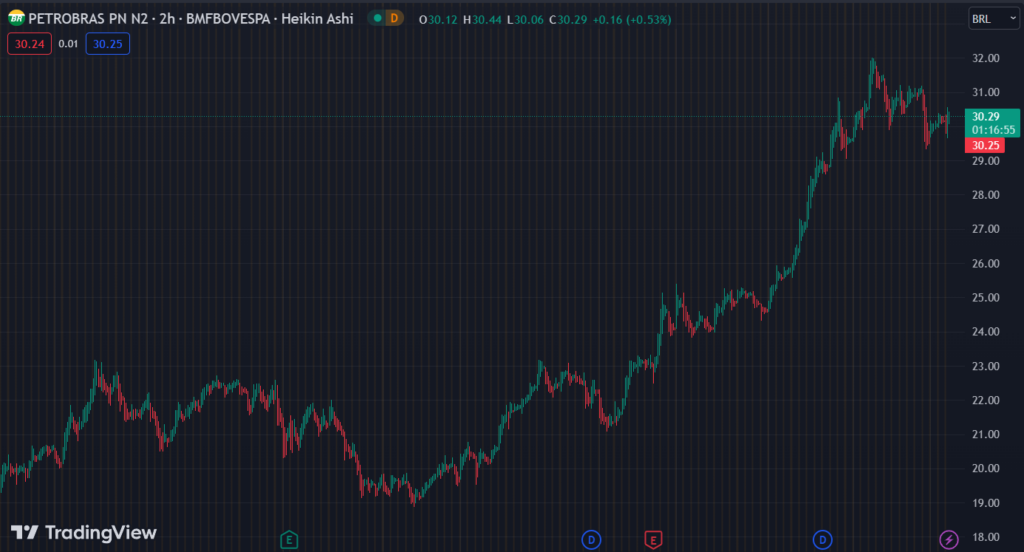Click the H30.44 high value
This screenshot has height=552, width=1024.
(482, 20)
